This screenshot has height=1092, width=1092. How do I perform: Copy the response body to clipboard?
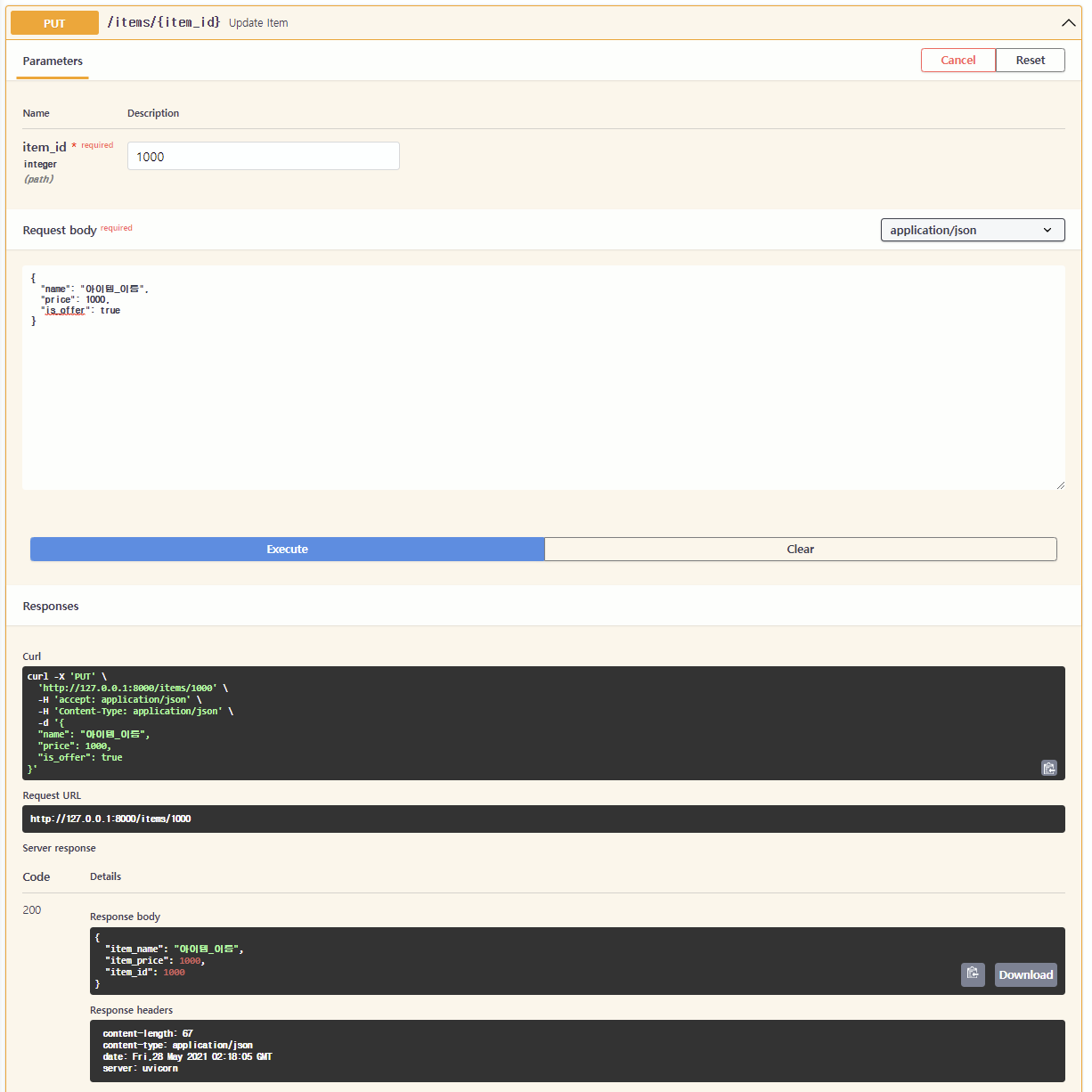[x=973, y=974]
